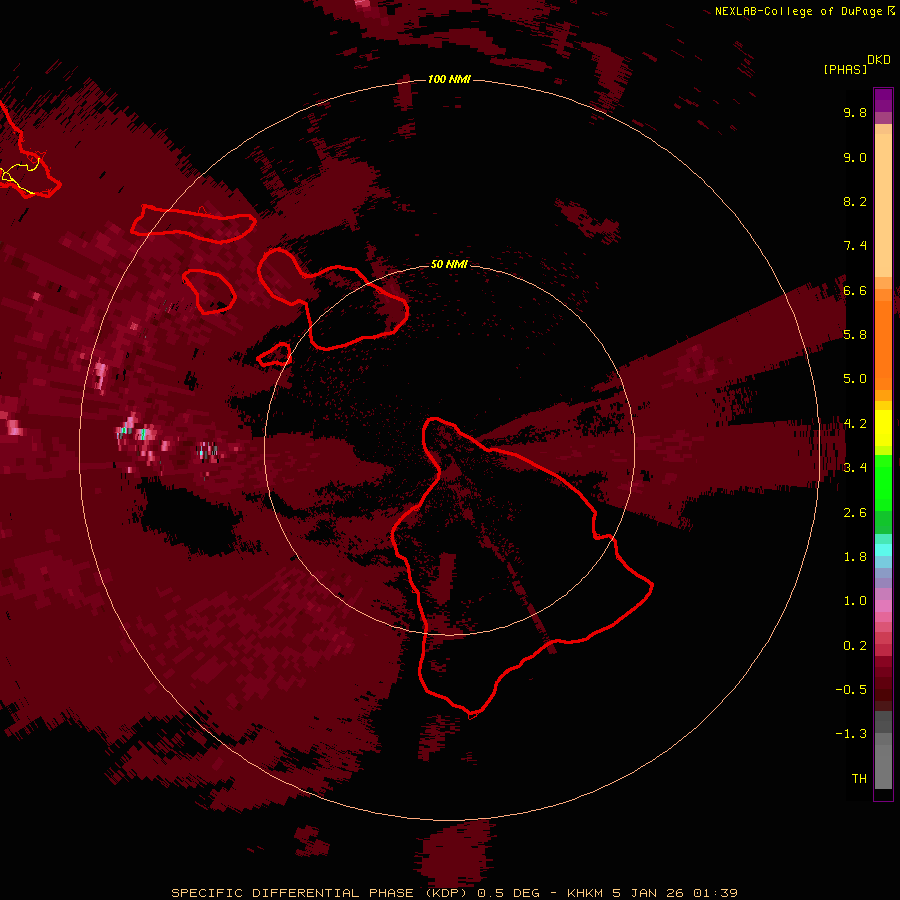Click the Lanai island outline
This screenshot has width=900, height=900.
pos(209,292)
